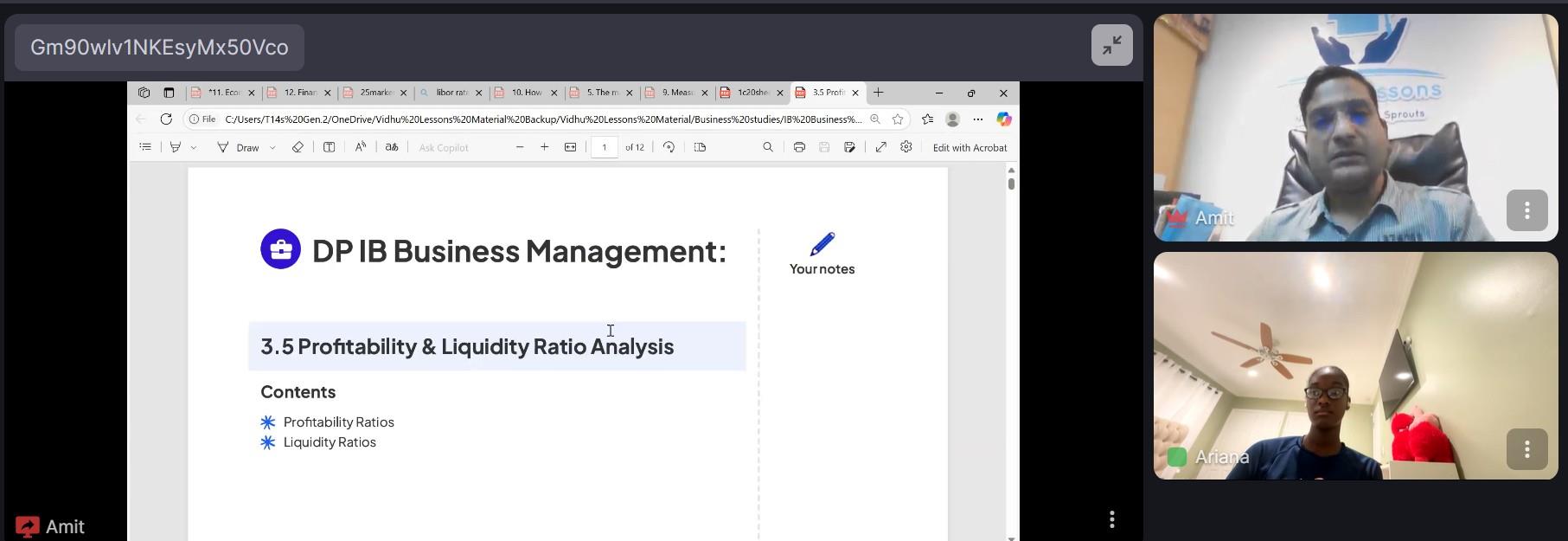Image resolution: width=1568 pixels, height=541 pixels.
Task: Click the Zoom in plus icon
Action: pyautogui.click(x=545, y=147)
